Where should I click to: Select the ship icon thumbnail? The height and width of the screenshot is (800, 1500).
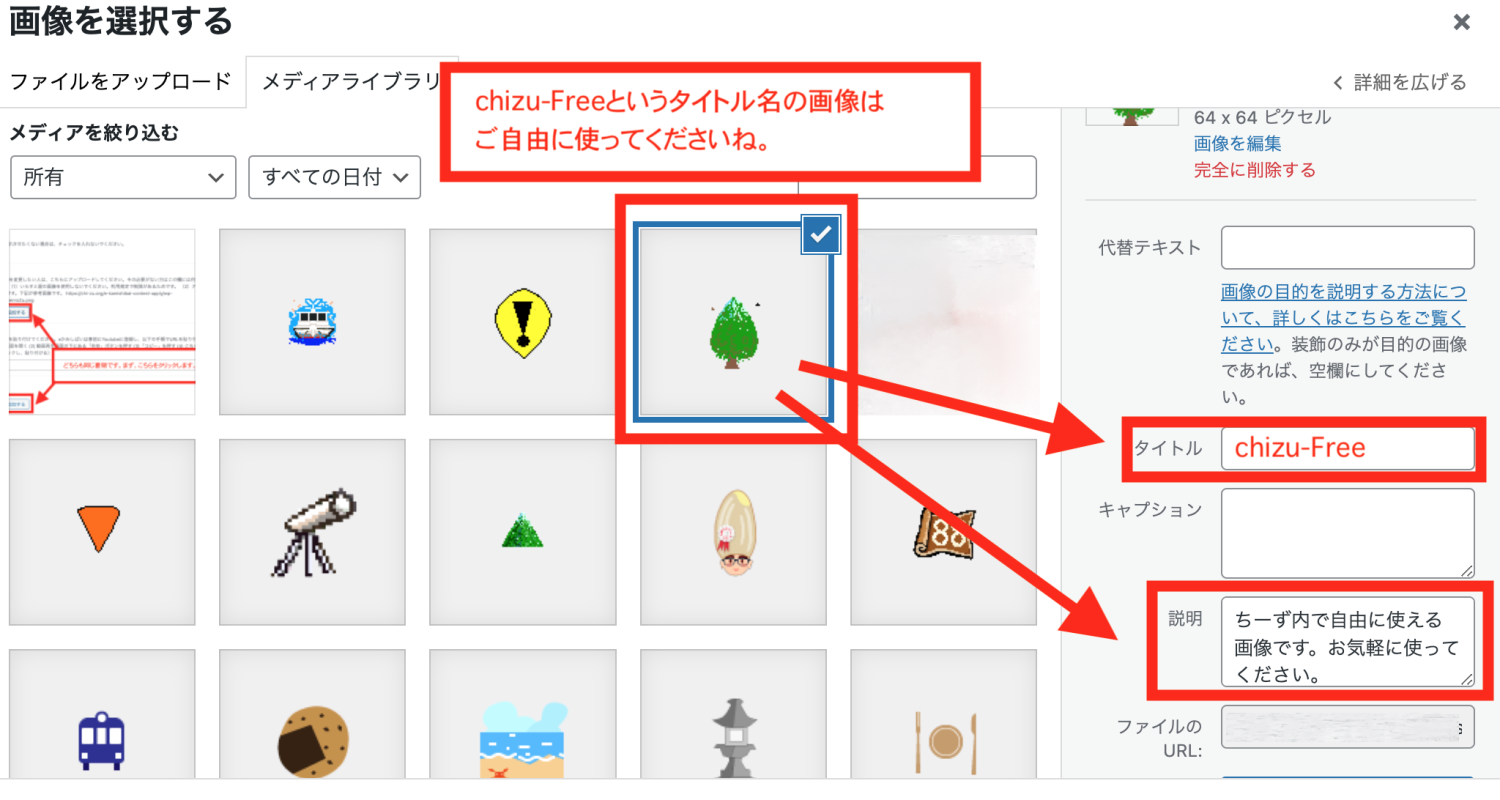[312, 322]
